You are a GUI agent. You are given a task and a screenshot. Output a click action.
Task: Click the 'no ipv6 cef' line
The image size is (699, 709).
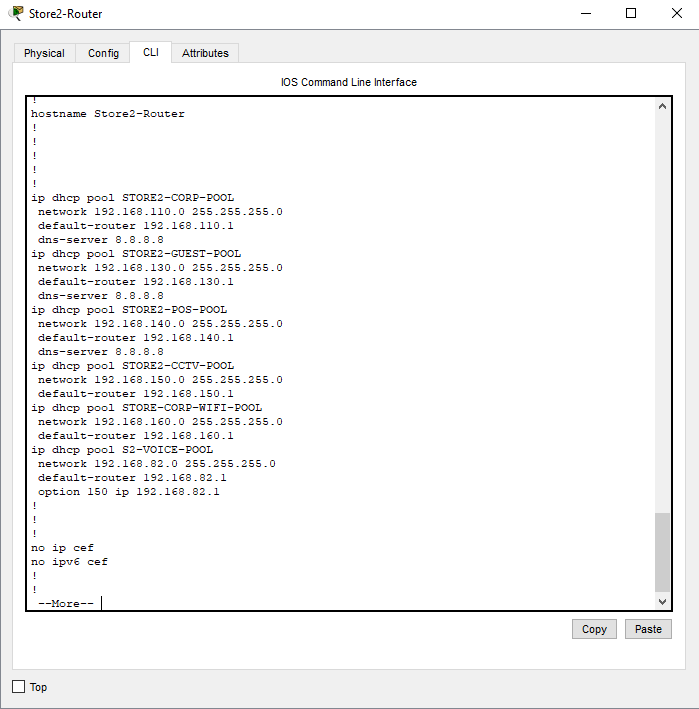tap(69, 562)
